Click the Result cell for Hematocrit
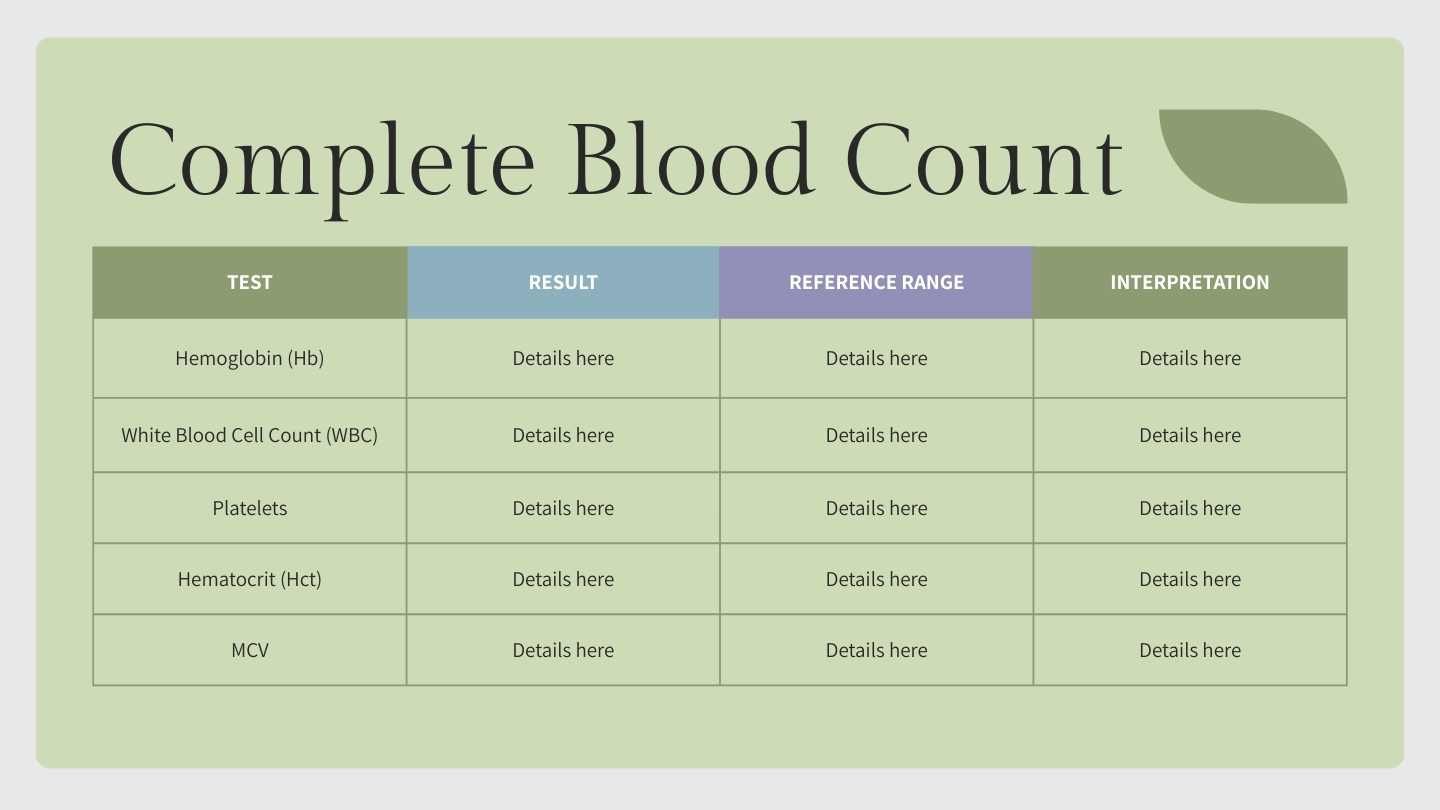This screenshot has width=1440, height=810. pos(563,579)
